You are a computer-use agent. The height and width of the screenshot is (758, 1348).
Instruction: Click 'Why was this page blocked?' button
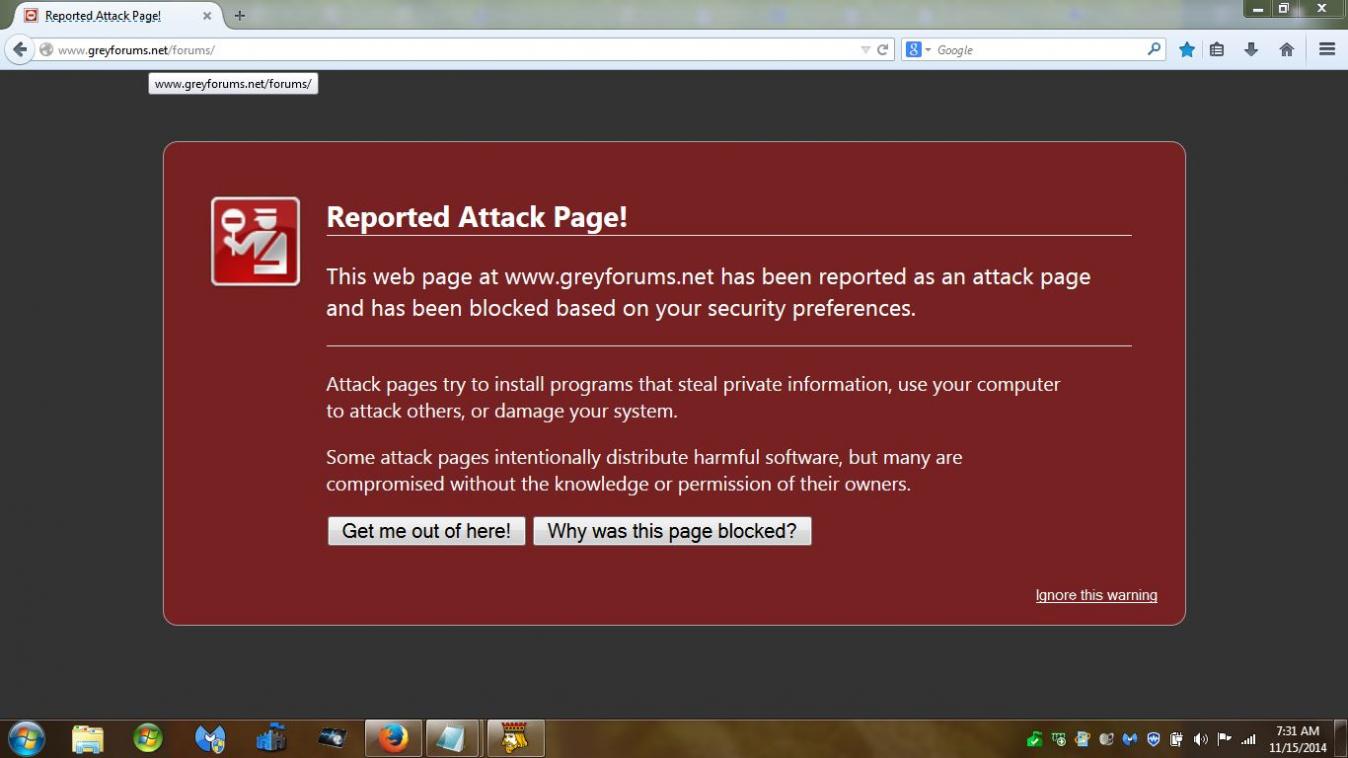pos(672,531)
